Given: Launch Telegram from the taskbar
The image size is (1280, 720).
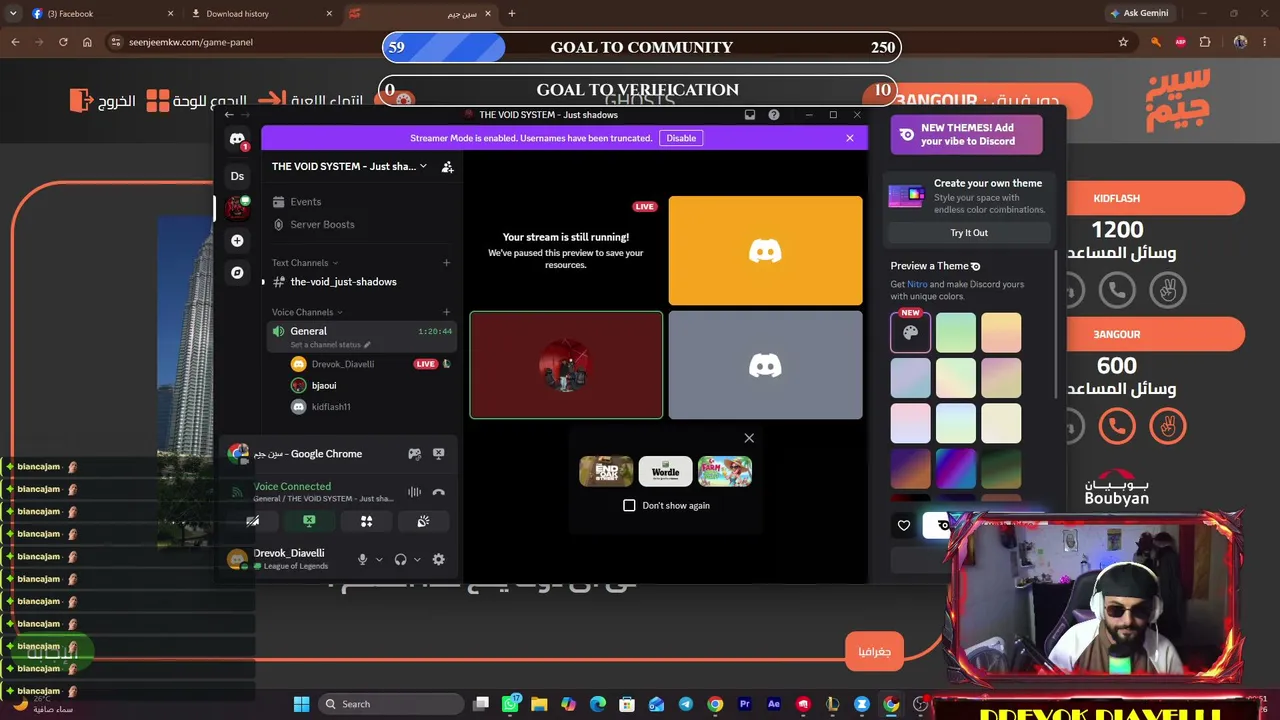Looking at the screenshot, I should [x=686, y=704].
